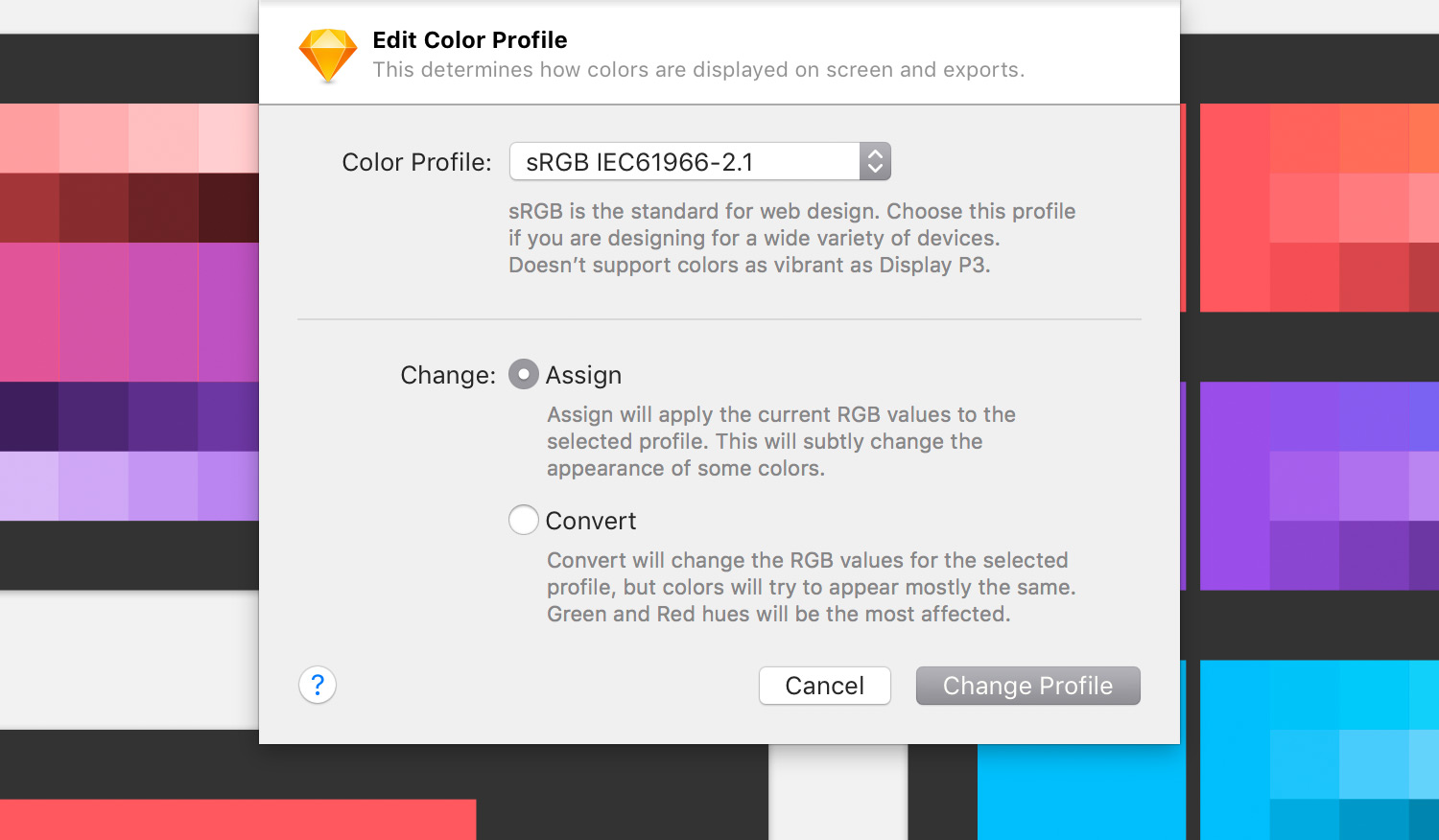This screenshot has height=840, width=1439.
Task: Click the Convert option label
Action: coord(591,521)
